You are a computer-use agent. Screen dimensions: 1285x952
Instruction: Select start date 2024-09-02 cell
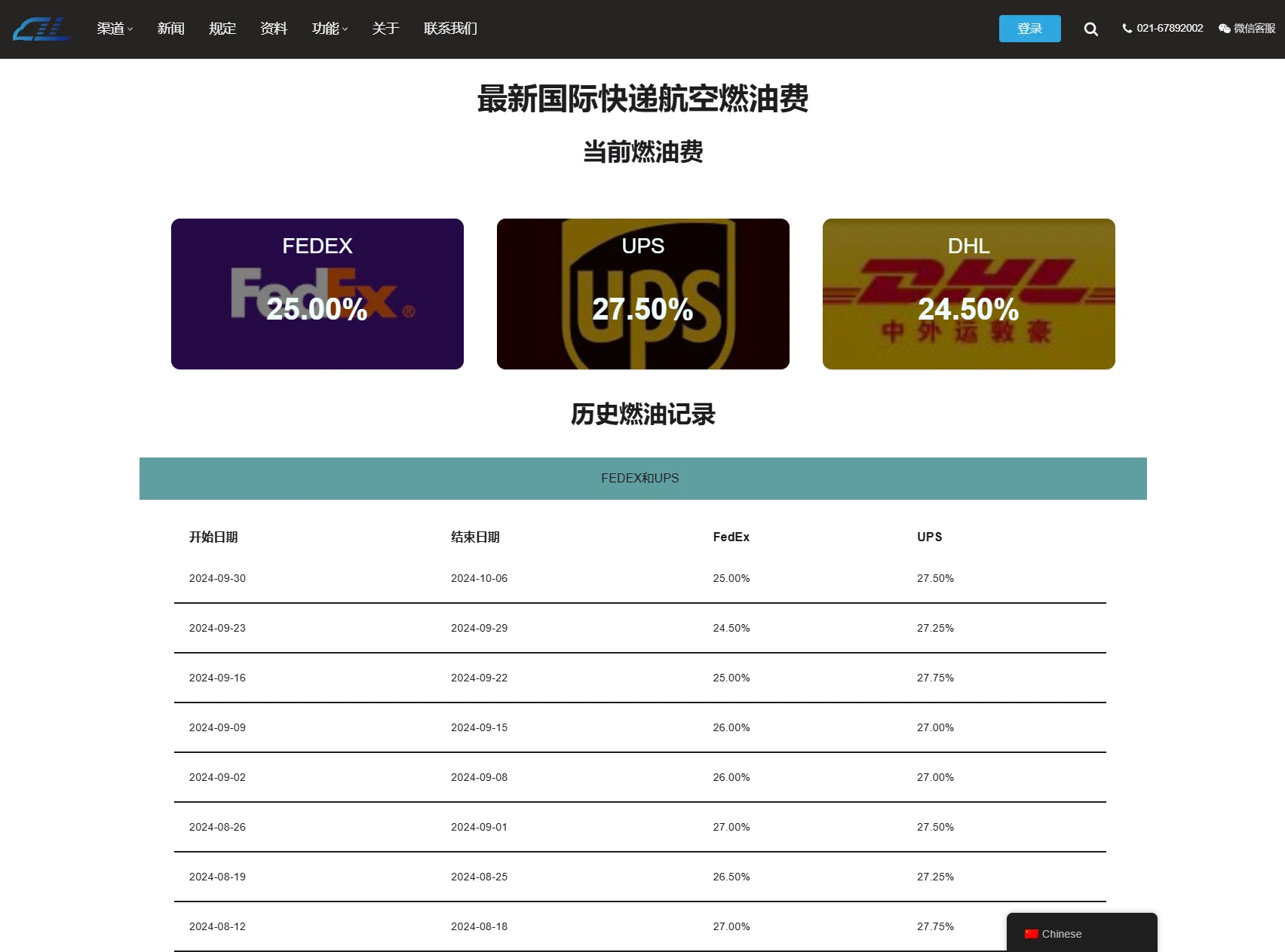tap(217, 777)
